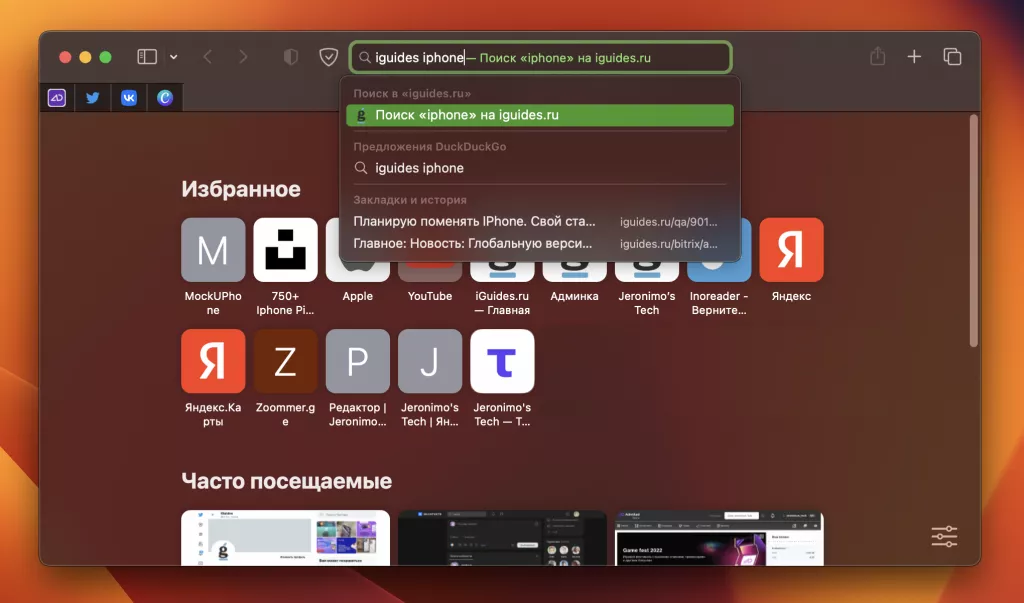Open VK from the favorites bar
Screen dimensions: 1024x603
pyautogui.click(x=128, y=97)
